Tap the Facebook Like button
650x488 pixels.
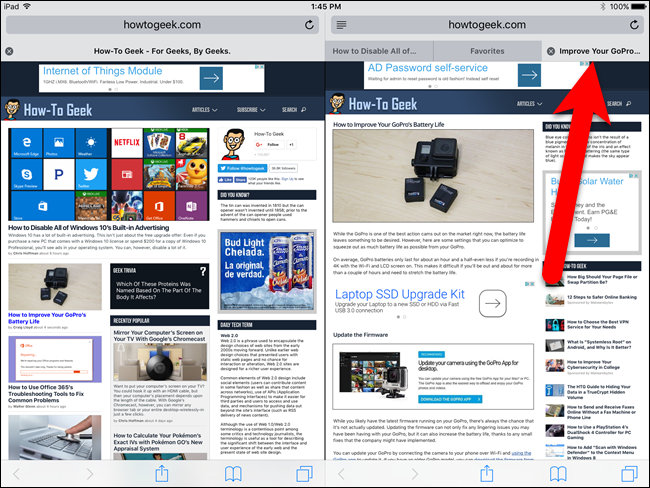[226, 180]
